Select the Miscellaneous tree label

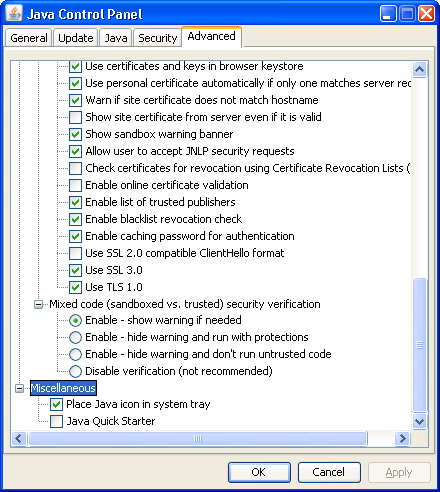pyautogui.click(x=63, y=388)
